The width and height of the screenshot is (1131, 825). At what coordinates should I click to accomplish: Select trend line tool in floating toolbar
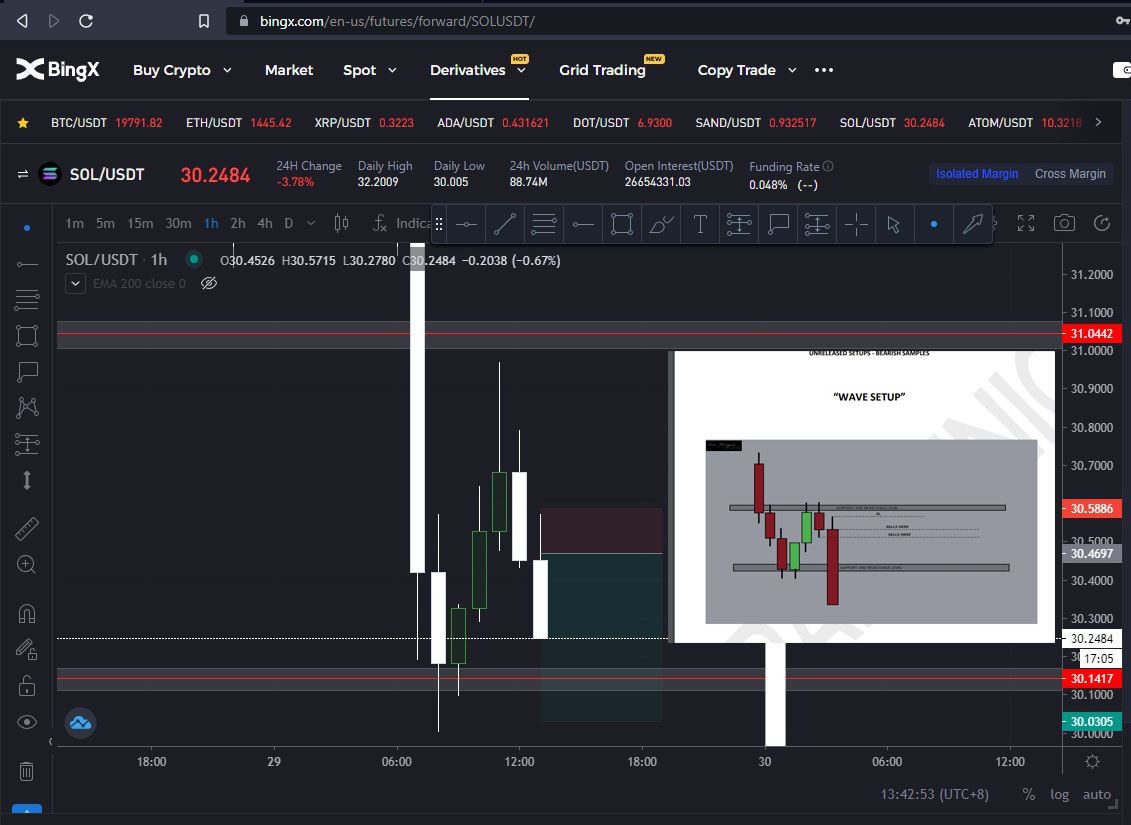pos(505,224)
